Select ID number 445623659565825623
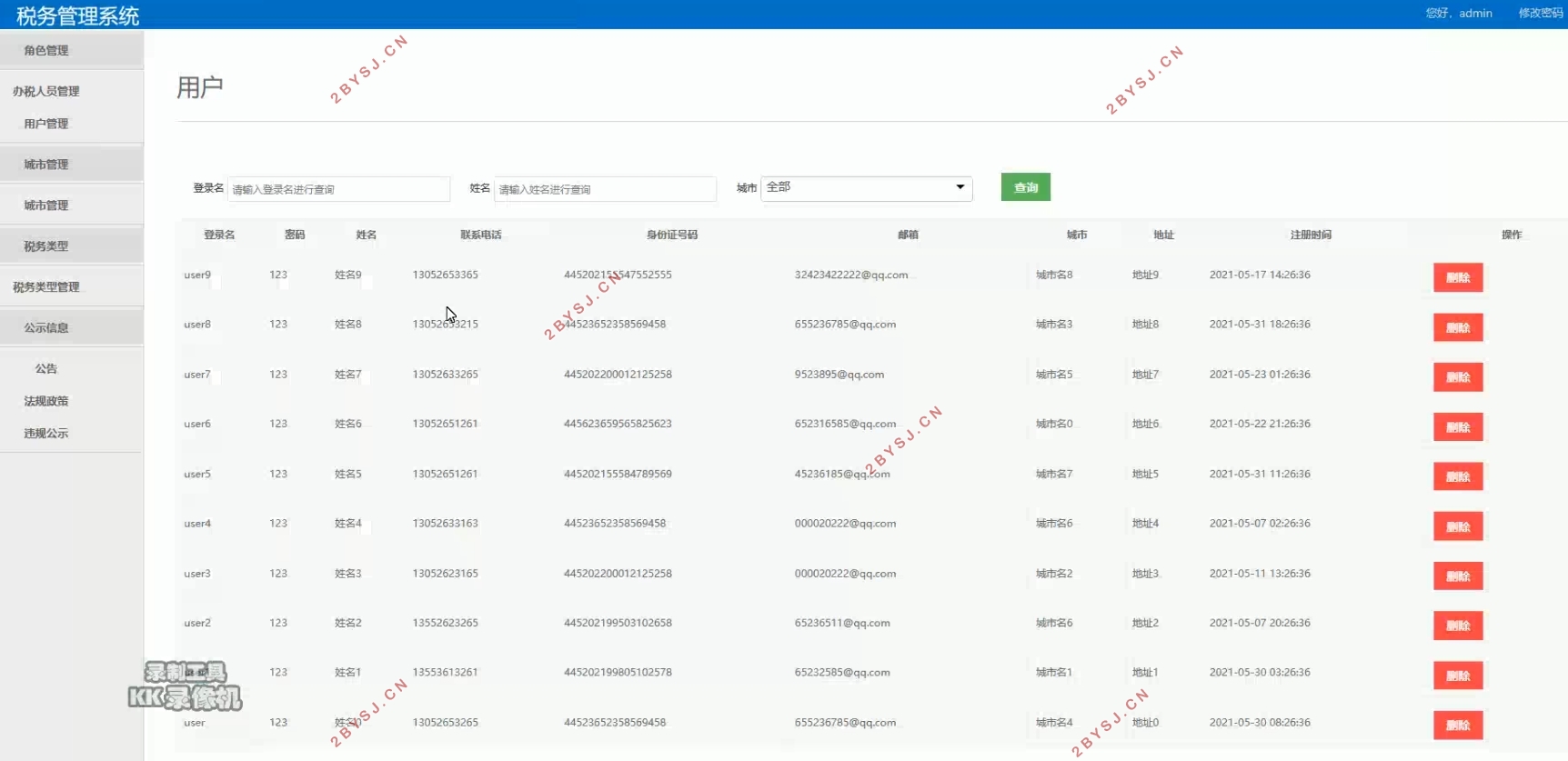 618,424
